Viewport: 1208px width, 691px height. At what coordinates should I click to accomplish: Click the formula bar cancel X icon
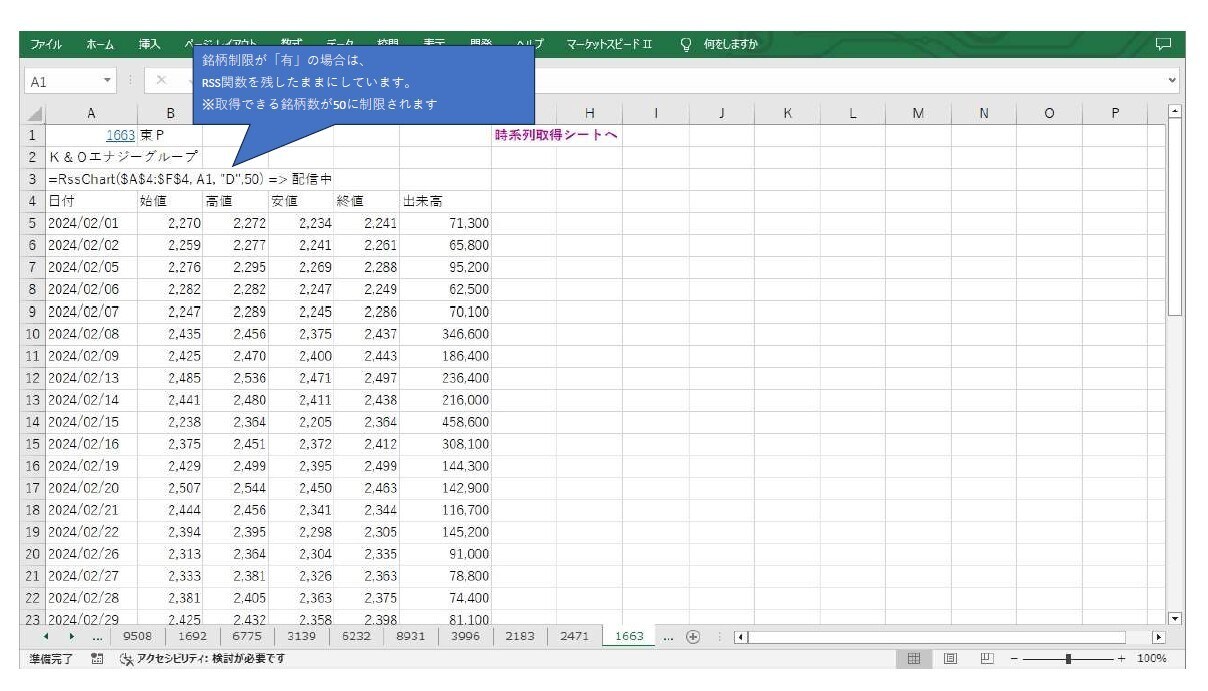(161, 80)
